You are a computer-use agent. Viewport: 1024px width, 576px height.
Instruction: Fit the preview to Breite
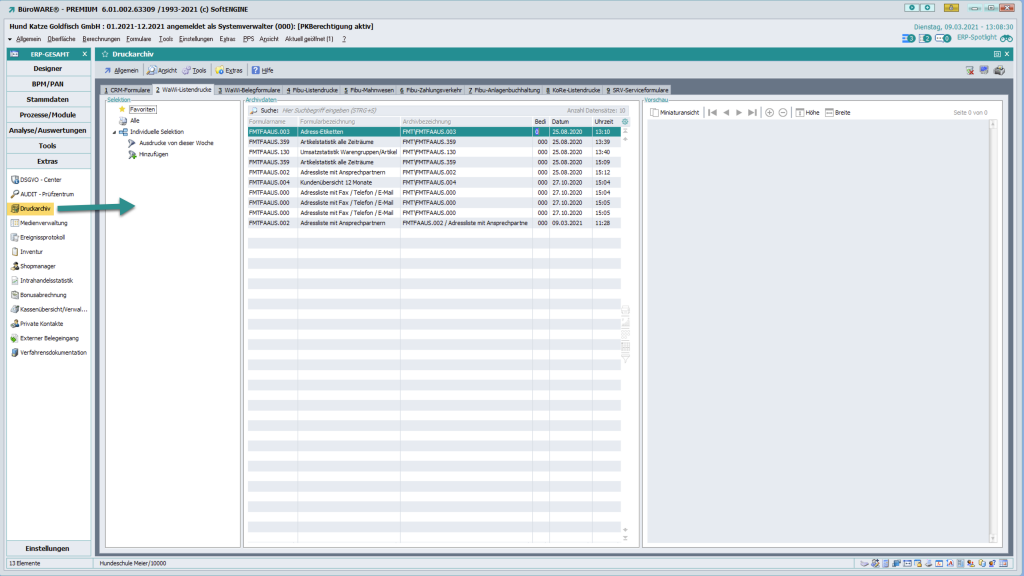(836, 112)
